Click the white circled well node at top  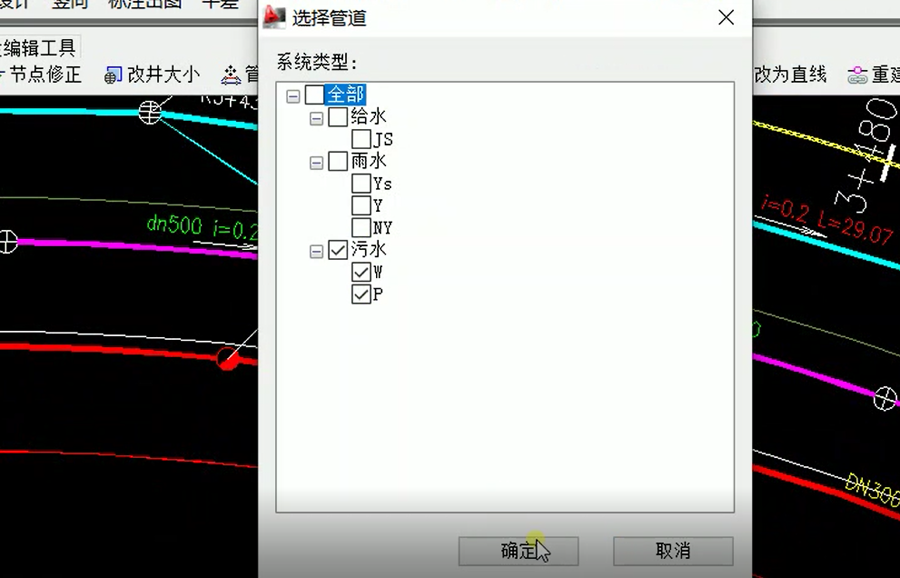pos(150,111)
